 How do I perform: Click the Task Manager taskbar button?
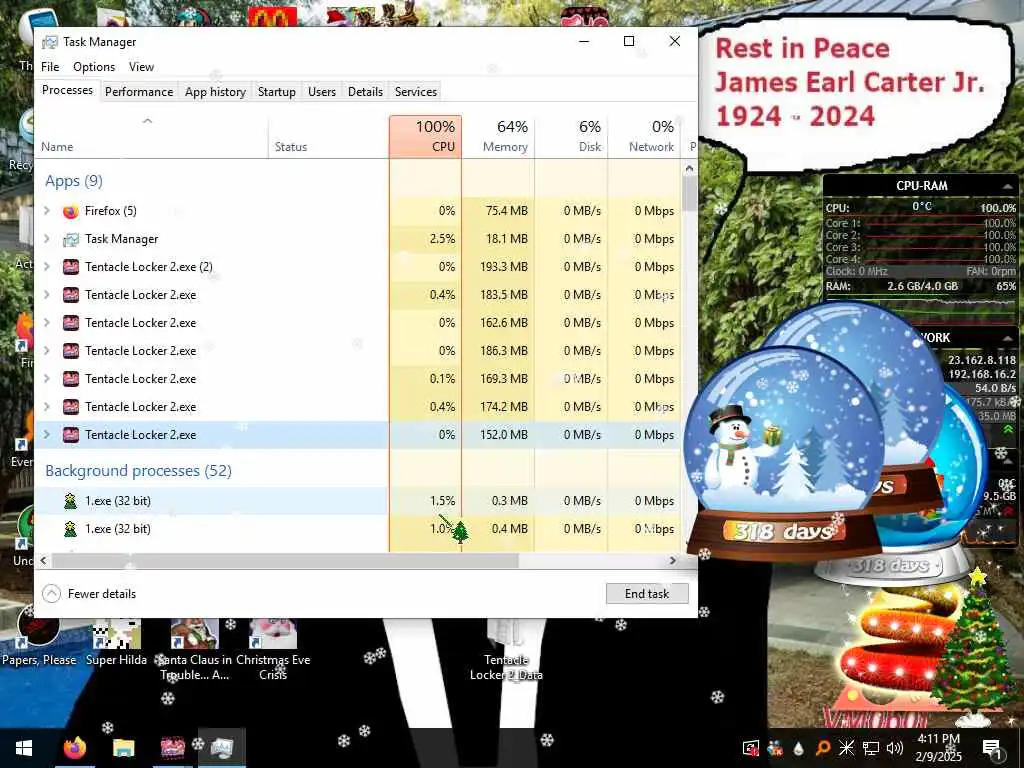(222, 748)
